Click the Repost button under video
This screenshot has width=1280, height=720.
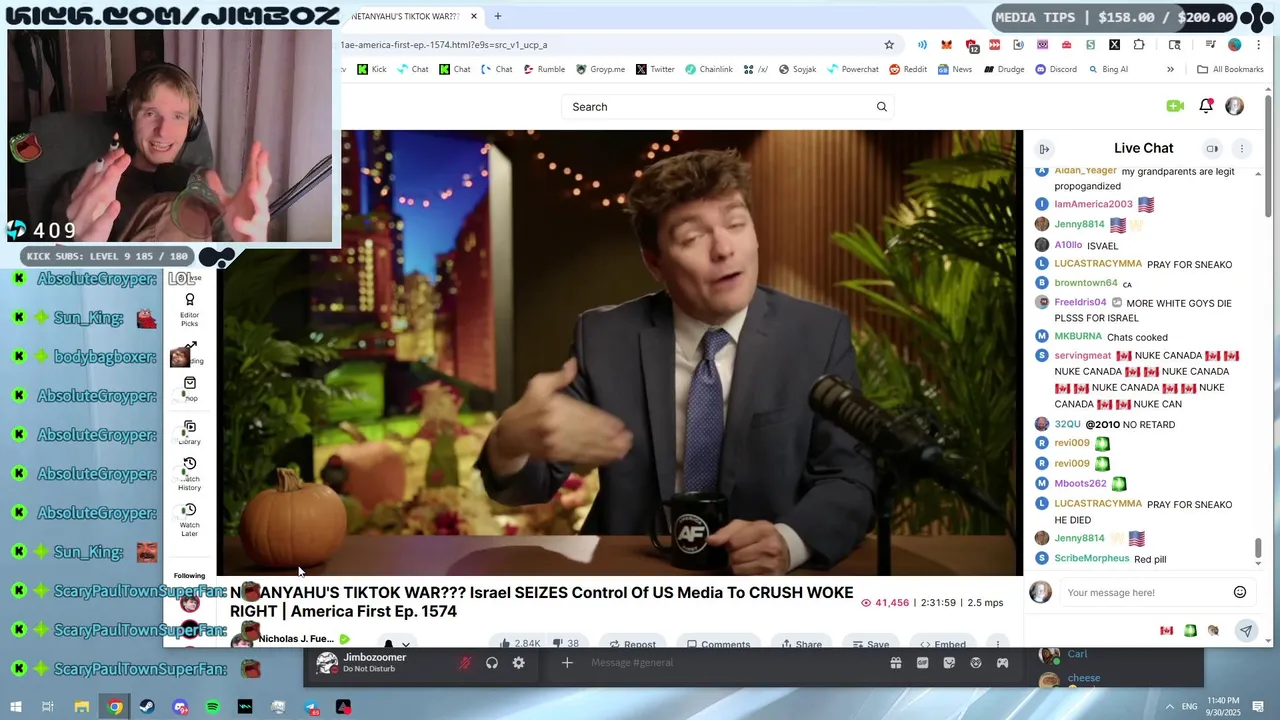point(633,644)
